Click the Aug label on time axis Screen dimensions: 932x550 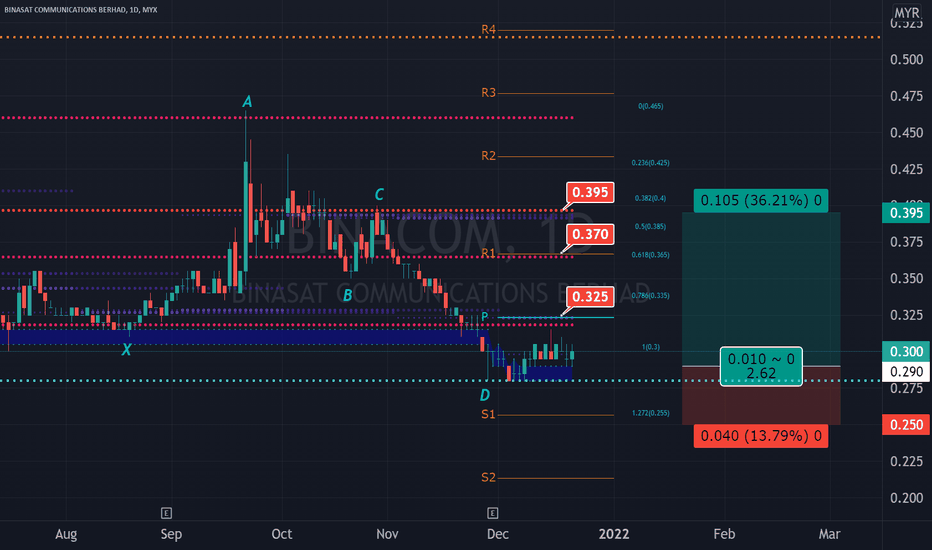click(66, 535)
